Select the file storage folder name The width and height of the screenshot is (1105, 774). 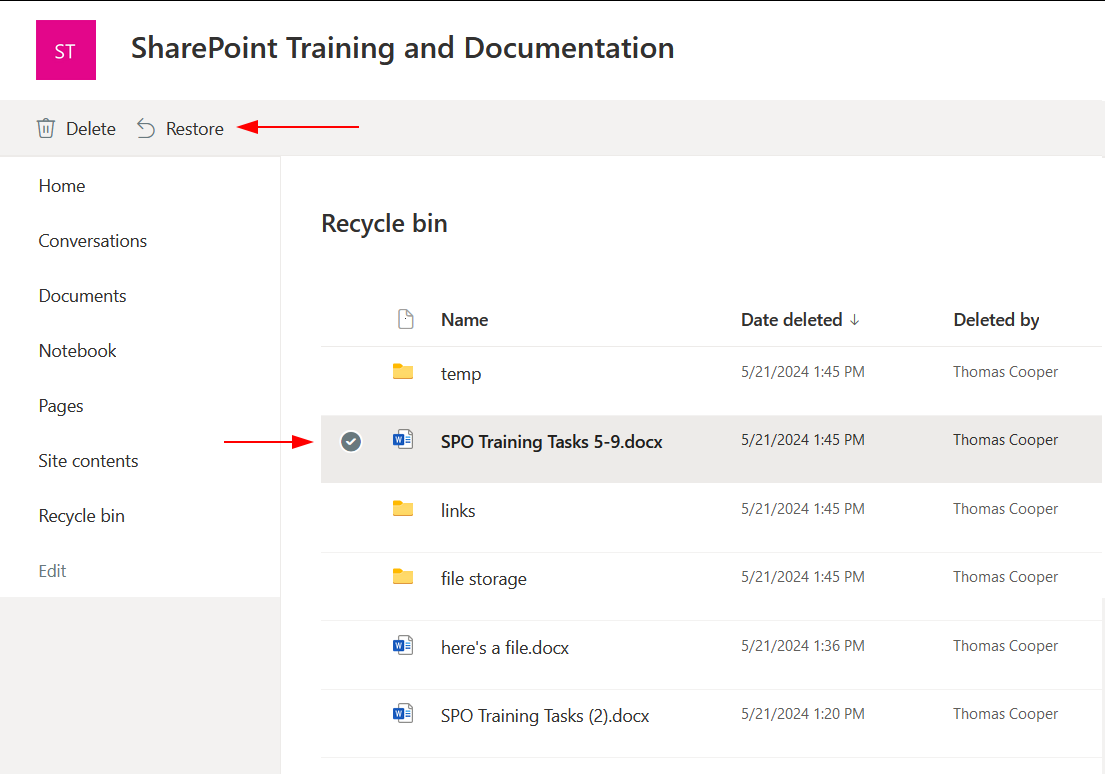(483, 579)
